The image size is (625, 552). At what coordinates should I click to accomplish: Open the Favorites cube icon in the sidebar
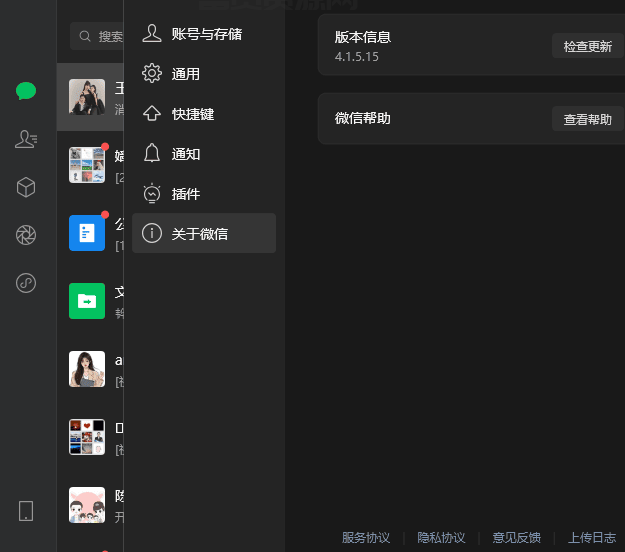26,187
